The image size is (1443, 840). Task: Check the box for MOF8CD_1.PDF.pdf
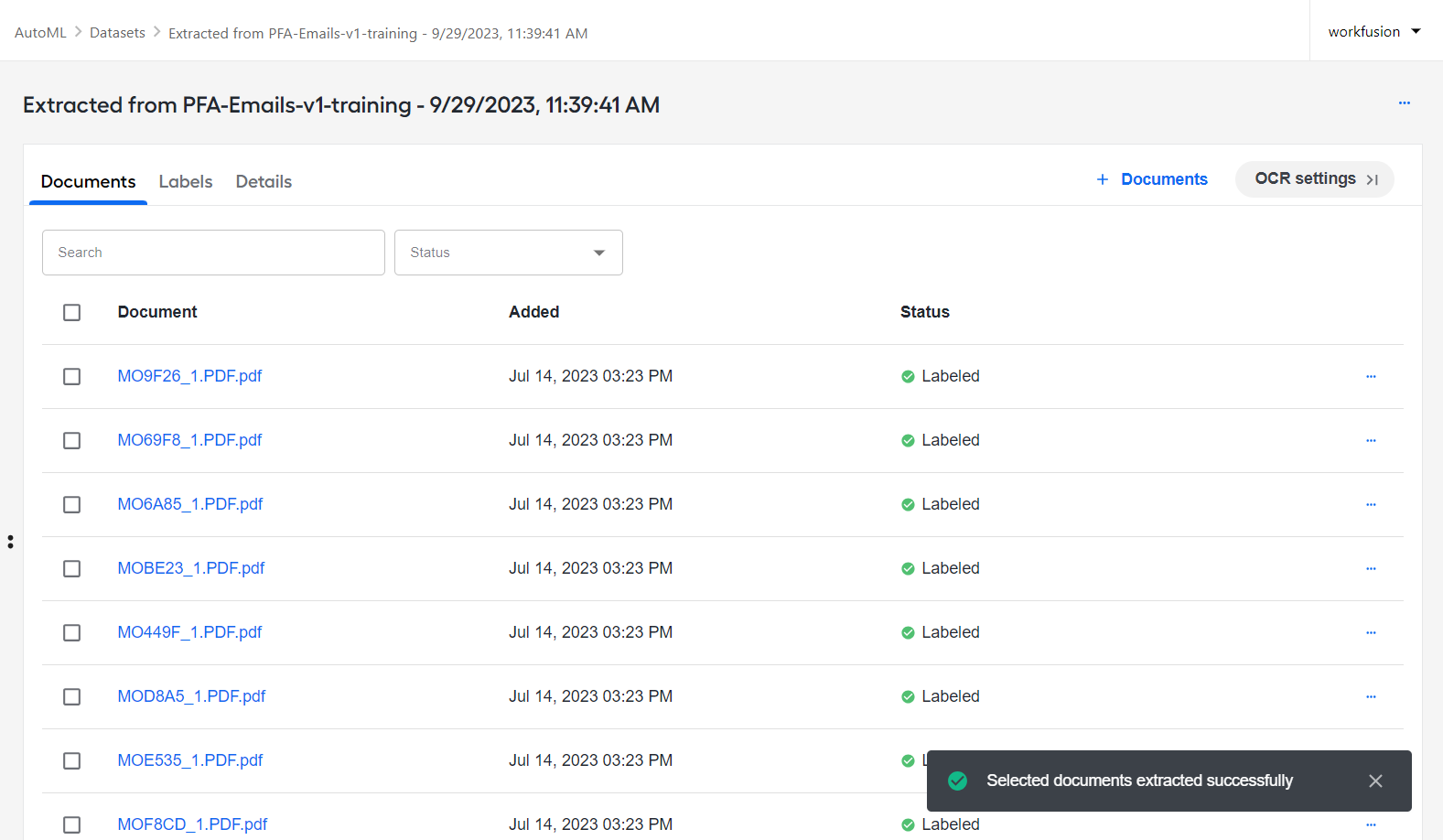tap(71, 824)
